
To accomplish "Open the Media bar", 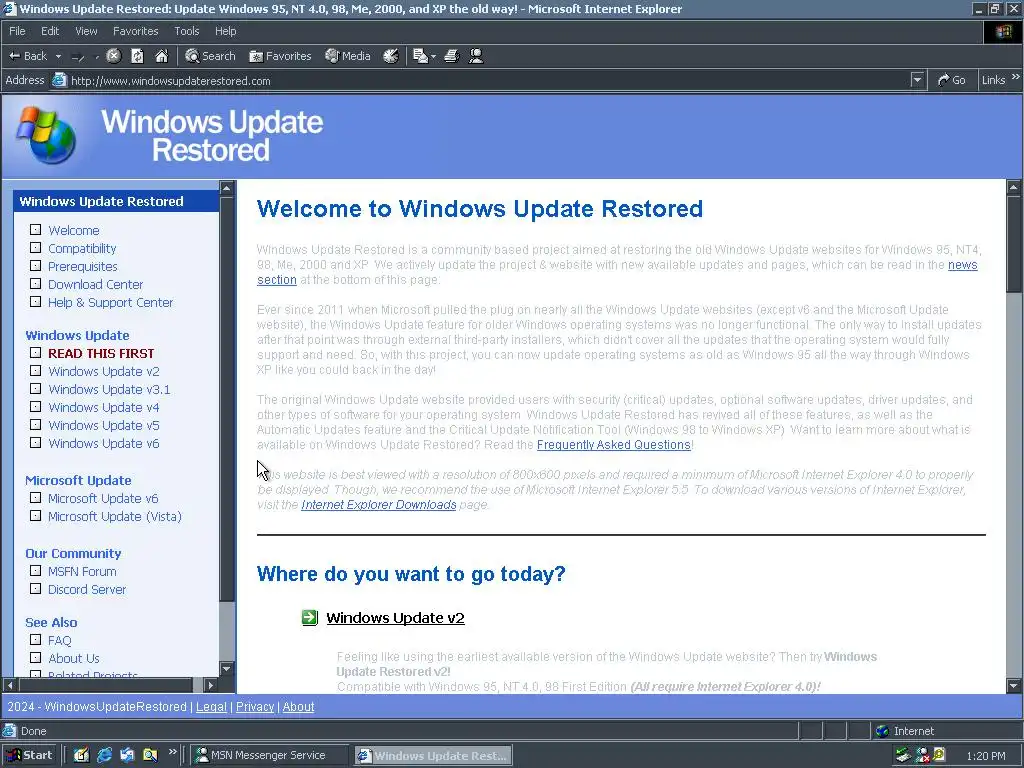I will click(x=348, y=56).
